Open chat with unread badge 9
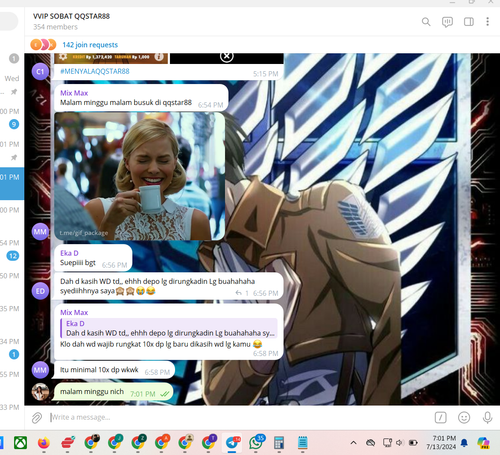 12,118
